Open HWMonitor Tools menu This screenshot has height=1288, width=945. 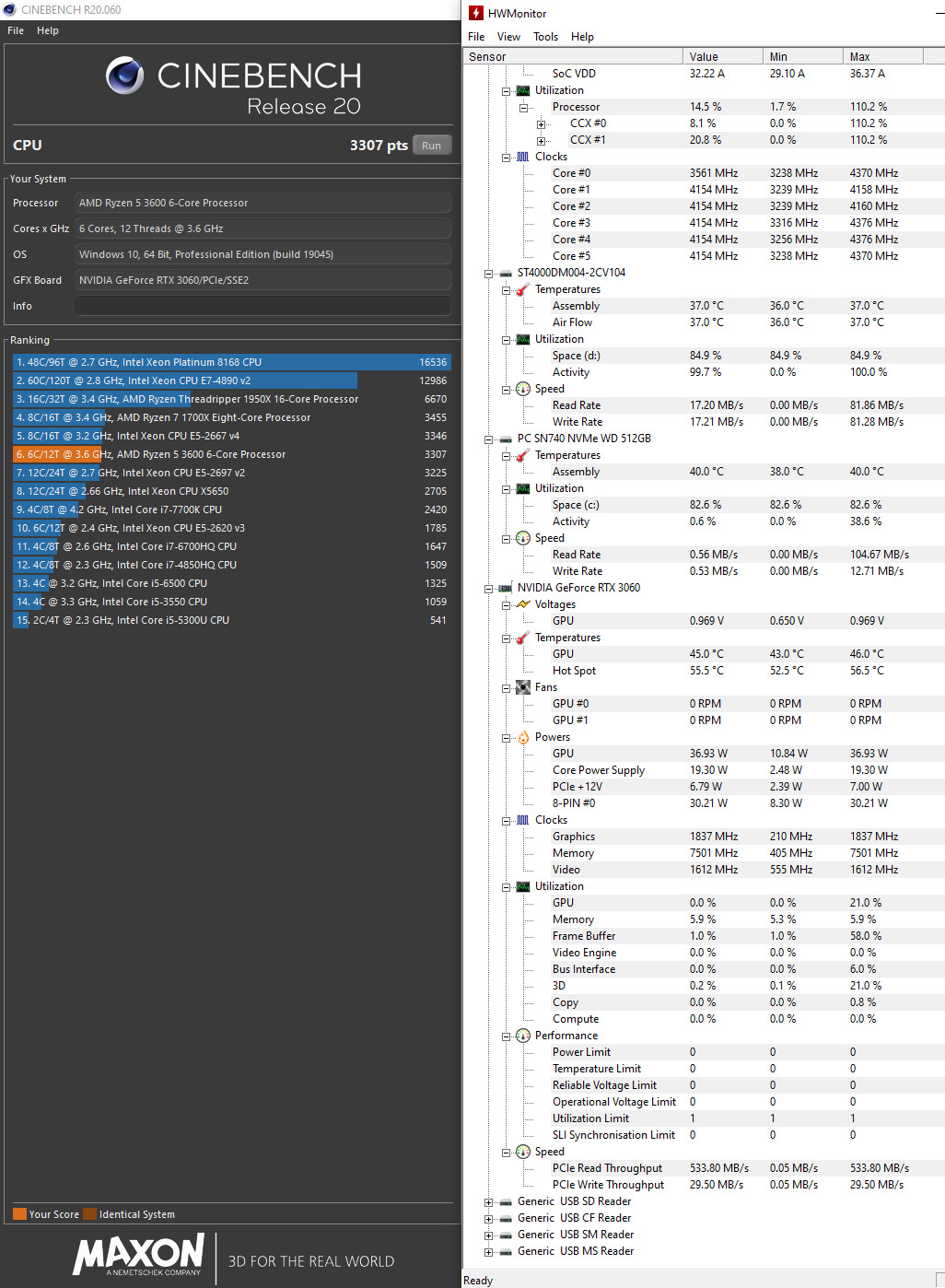(545, 37)
